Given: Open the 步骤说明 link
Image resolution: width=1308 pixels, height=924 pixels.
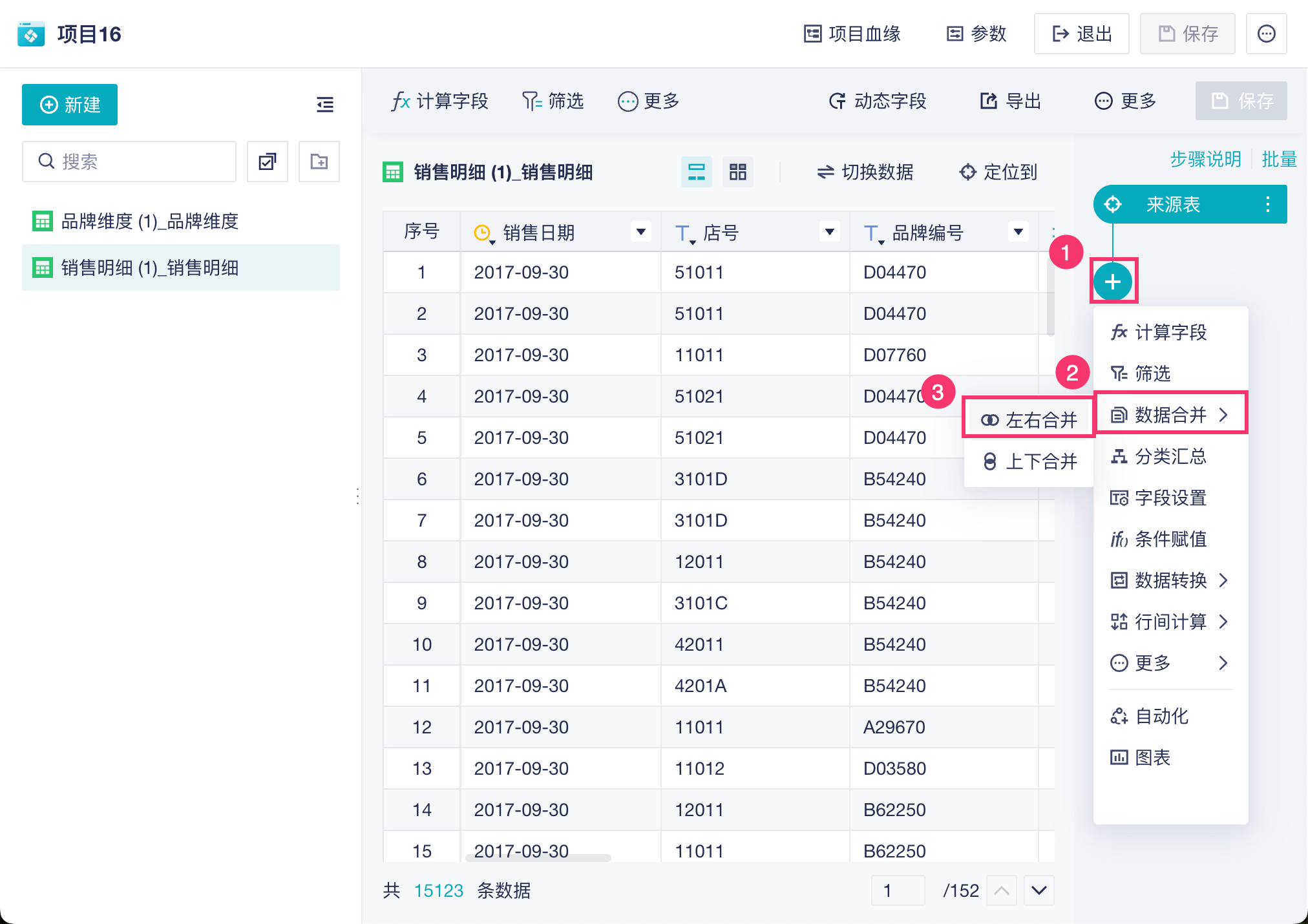Looking at the screenshot, I should tap(1205, 159).
